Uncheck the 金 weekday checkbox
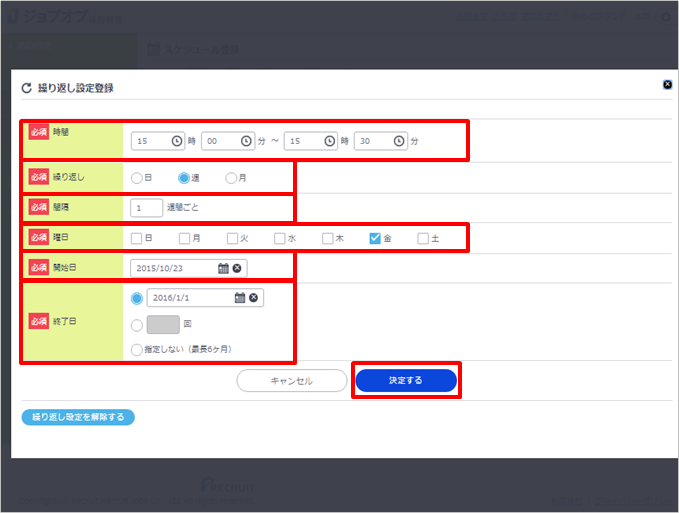 tap(375, 238)
